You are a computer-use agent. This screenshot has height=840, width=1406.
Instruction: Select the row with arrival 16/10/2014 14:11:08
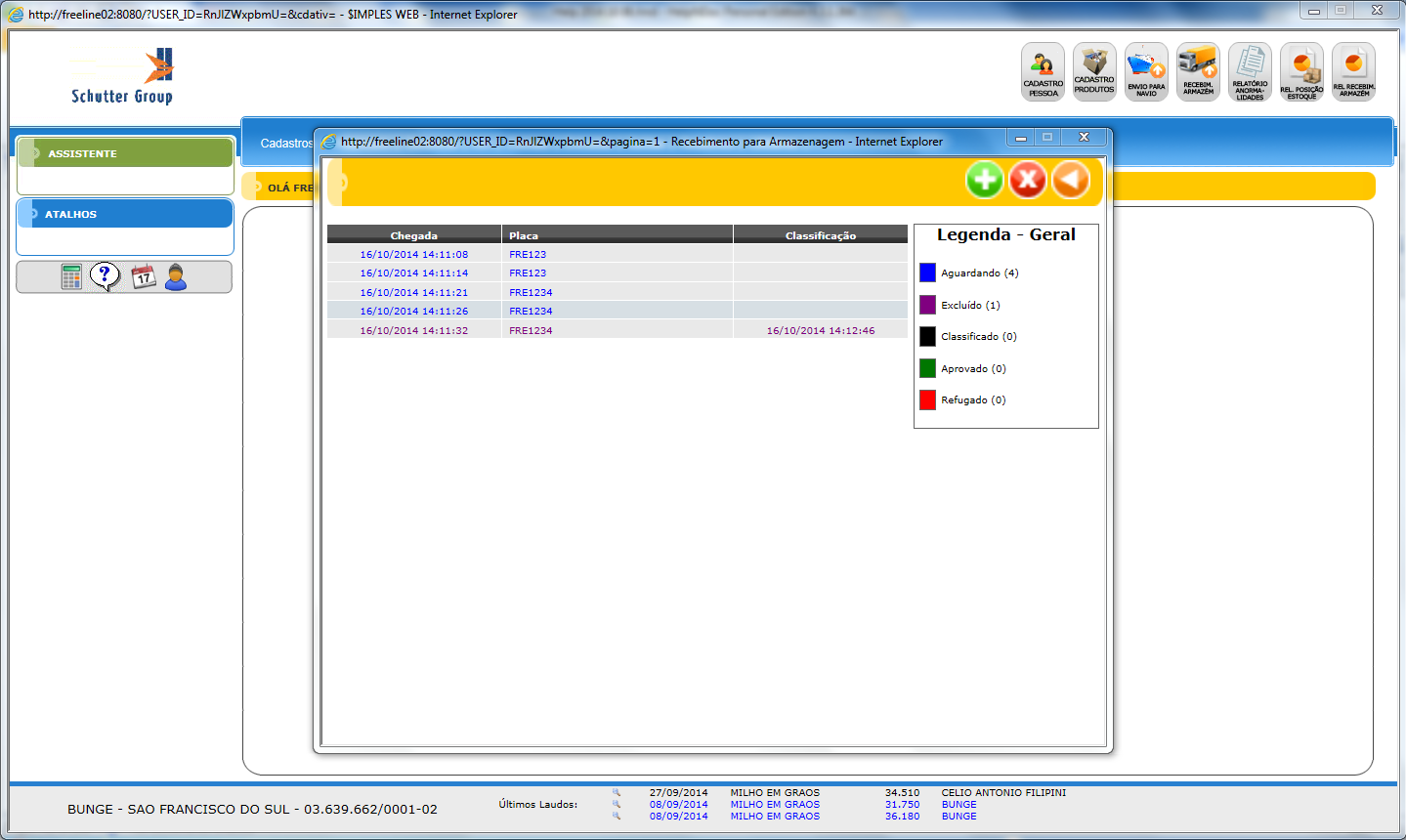click(x=413, y=254)
